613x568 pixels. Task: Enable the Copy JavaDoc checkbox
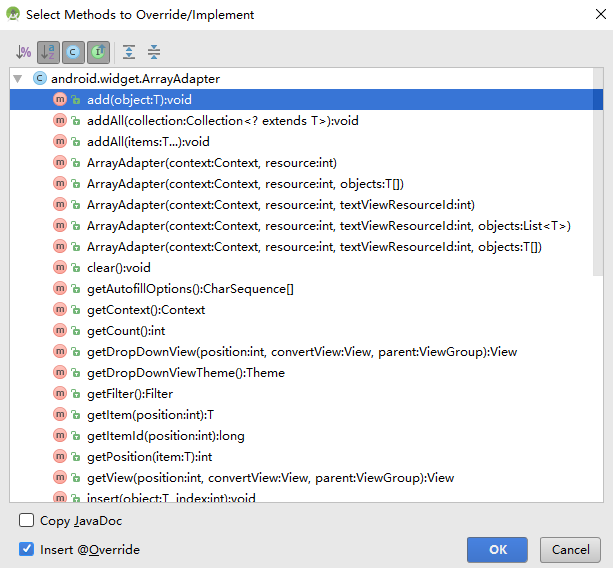[26, 521]
